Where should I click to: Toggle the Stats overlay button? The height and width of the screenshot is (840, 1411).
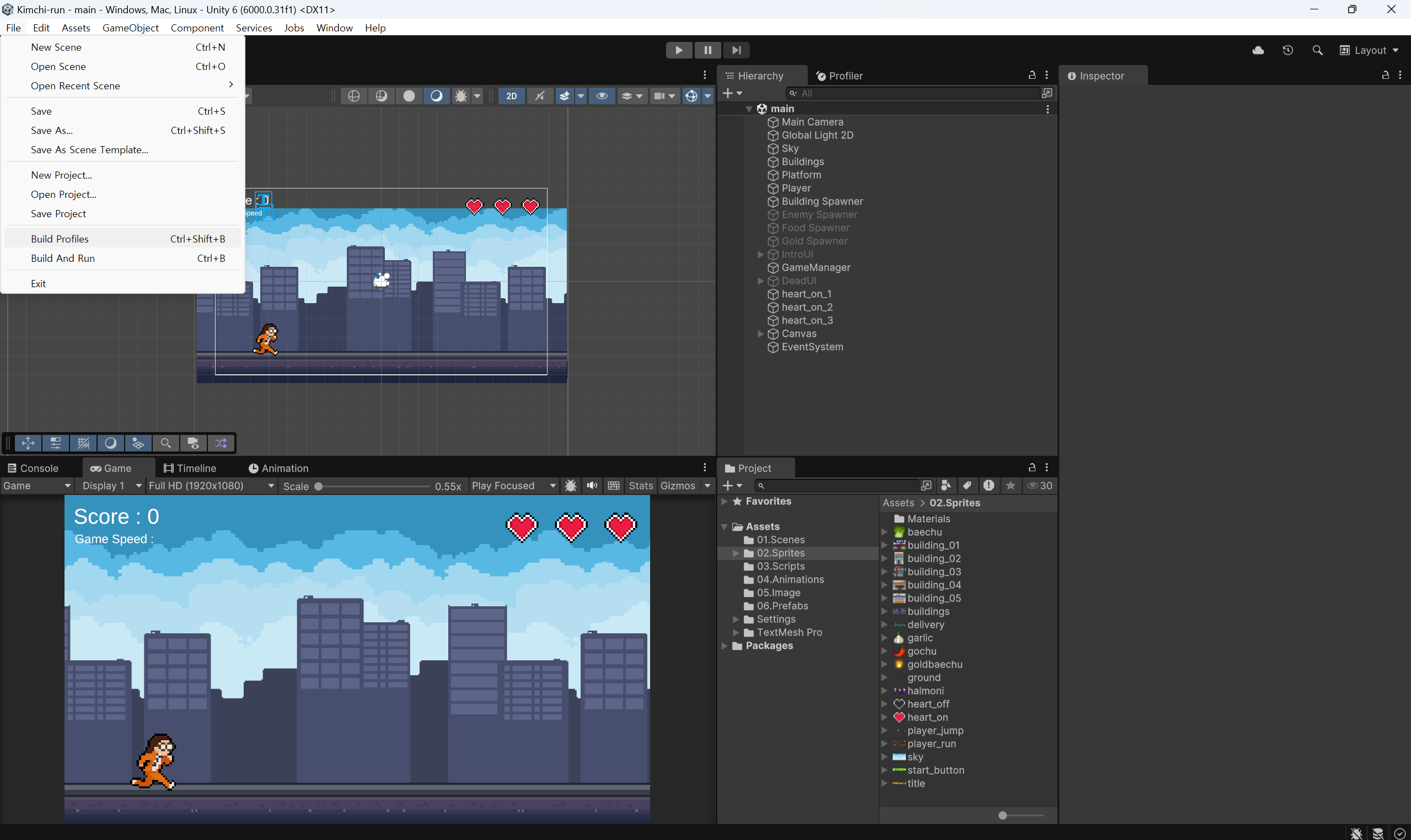pyautogui.click(x=640, y=485)
